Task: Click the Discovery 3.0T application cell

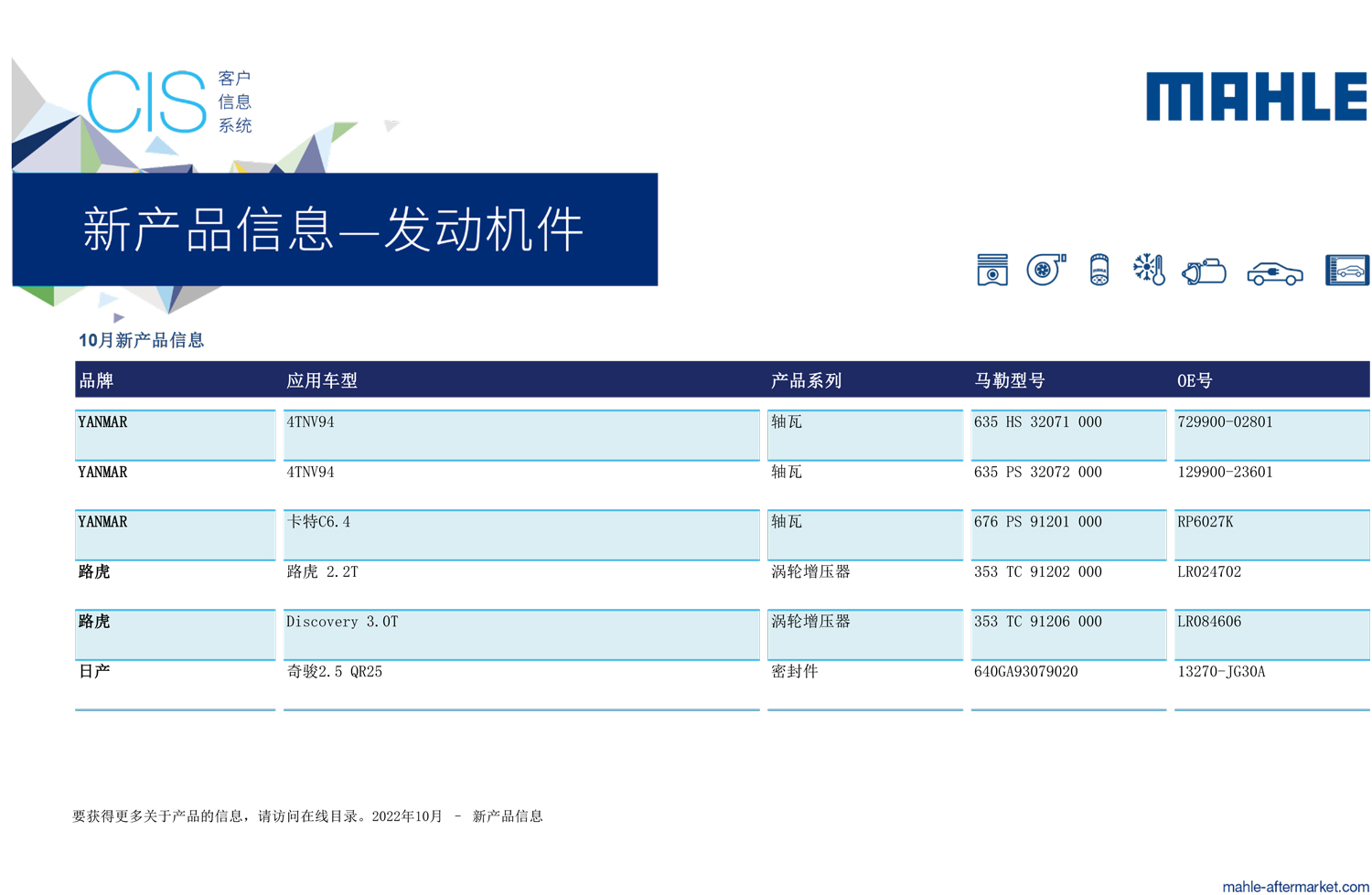Action: (521, 634)
